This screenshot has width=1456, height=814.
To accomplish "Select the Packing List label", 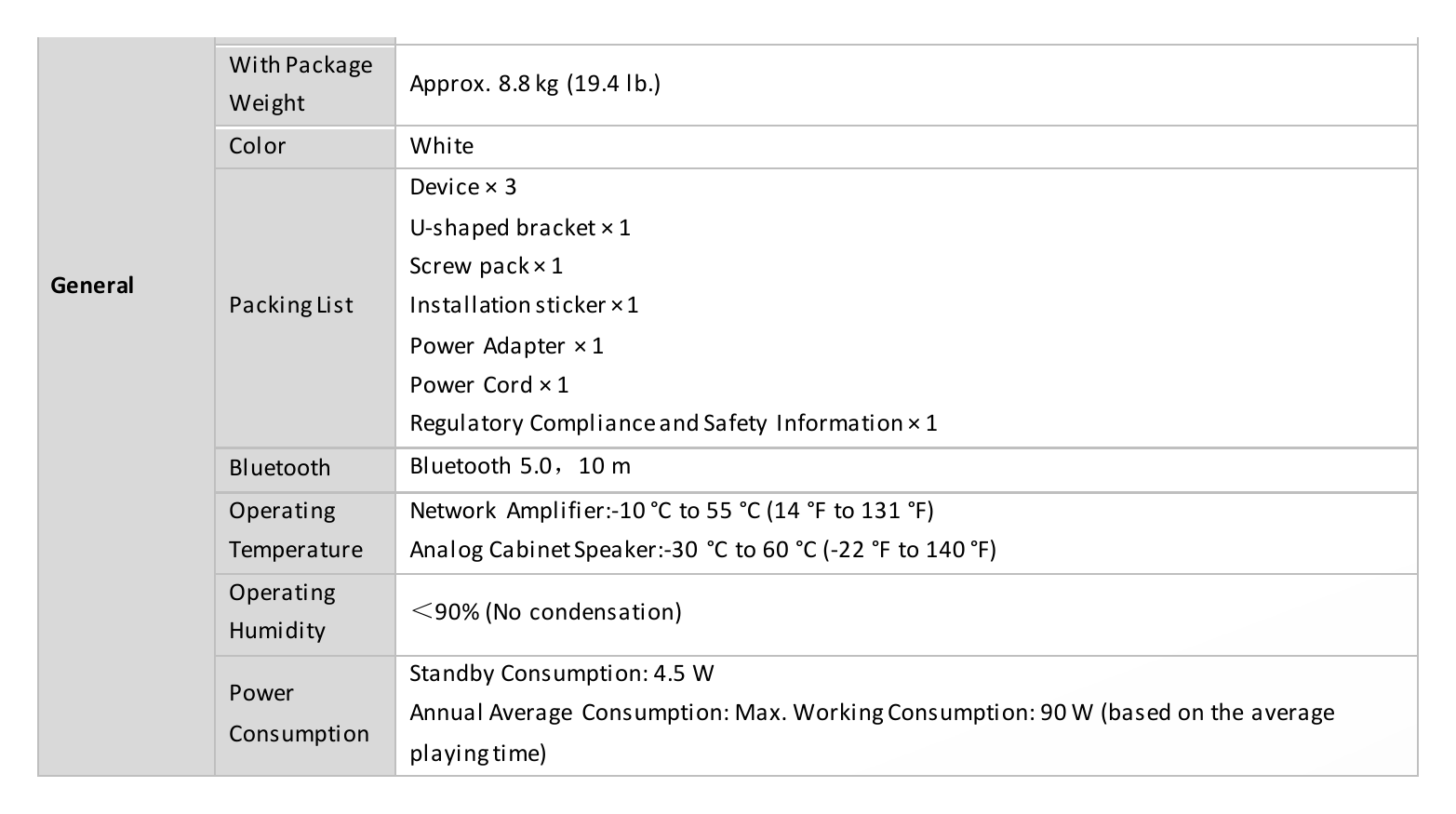I will [291, 305].
